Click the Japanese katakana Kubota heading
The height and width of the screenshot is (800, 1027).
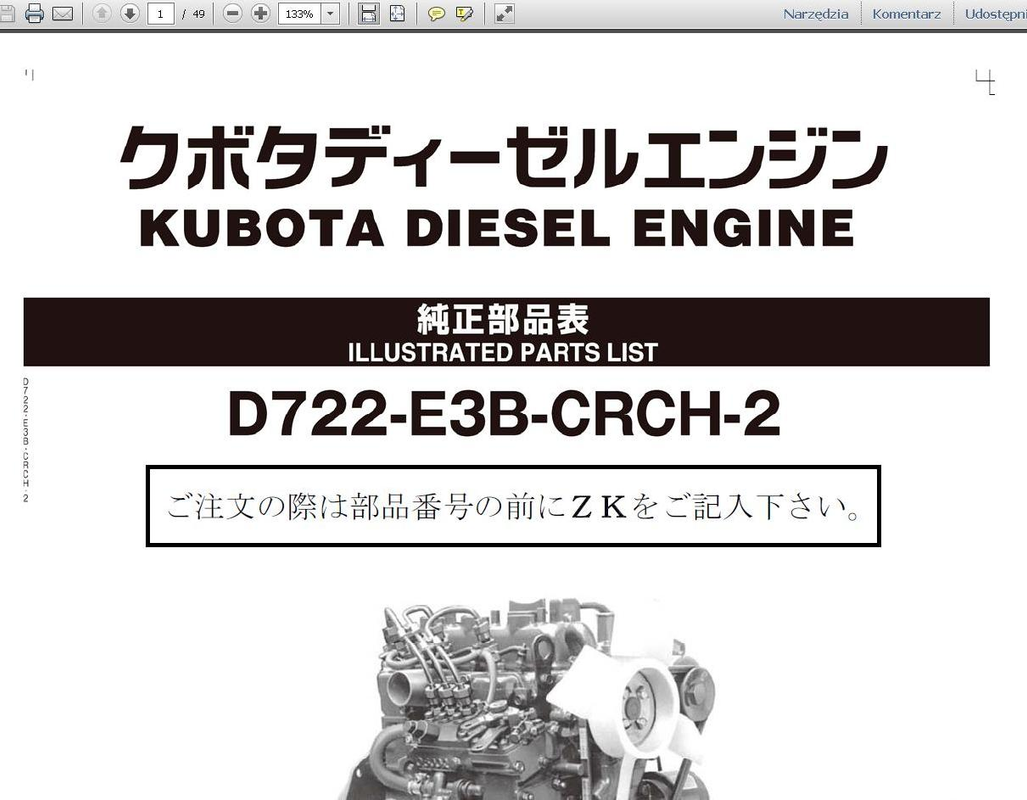pos(504,157)
